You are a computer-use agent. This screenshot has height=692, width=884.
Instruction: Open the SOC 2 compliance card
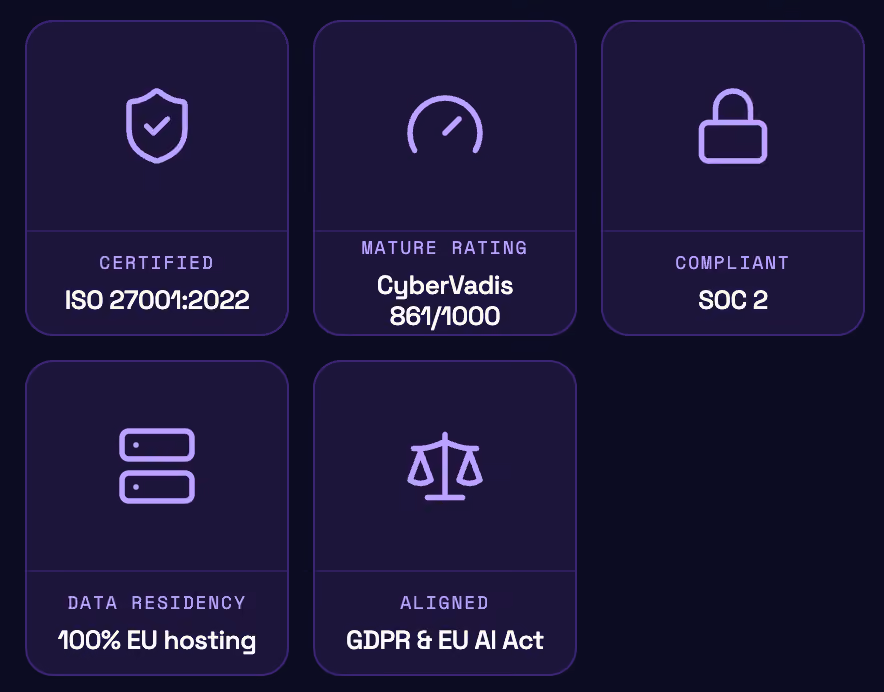tap(732, 178)
